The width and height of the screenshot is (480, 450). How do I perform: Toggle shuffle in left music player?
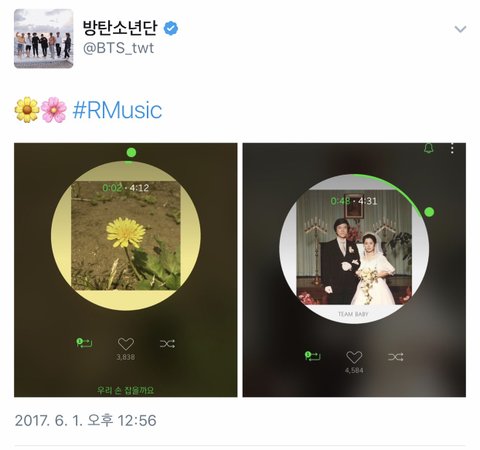click(167, 344)
